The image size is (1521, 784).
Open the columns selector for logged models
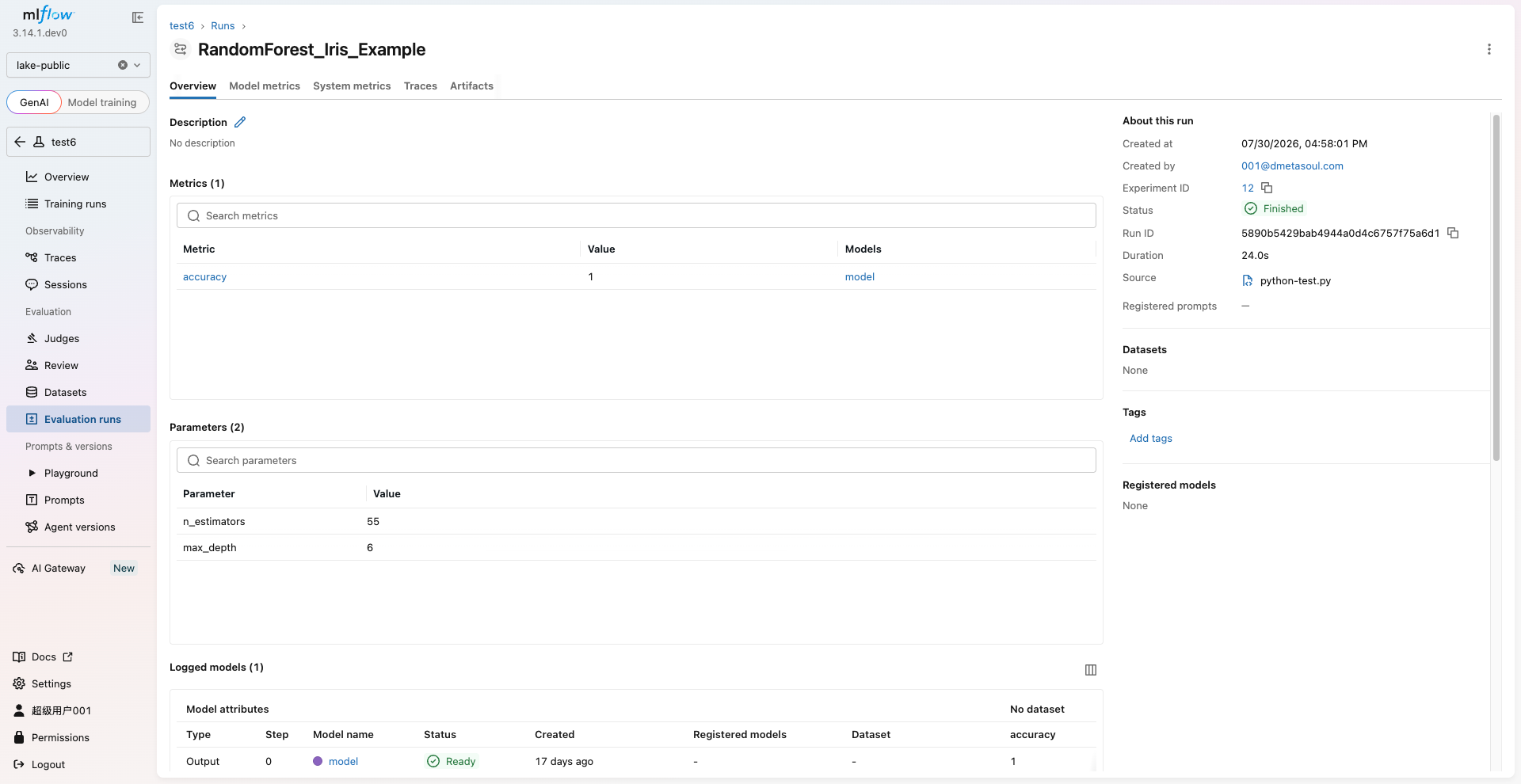(1091, 670)
